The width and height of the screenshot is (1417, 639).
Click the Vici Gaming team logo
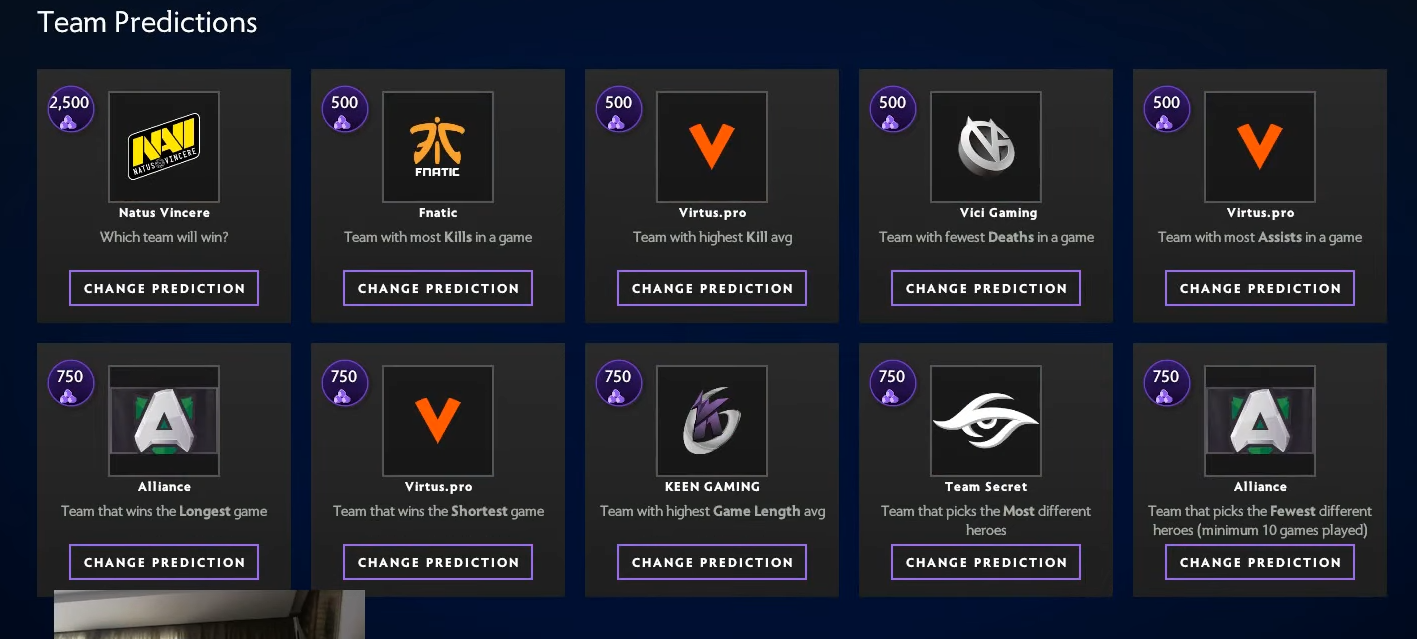click(x=986, y=147)
